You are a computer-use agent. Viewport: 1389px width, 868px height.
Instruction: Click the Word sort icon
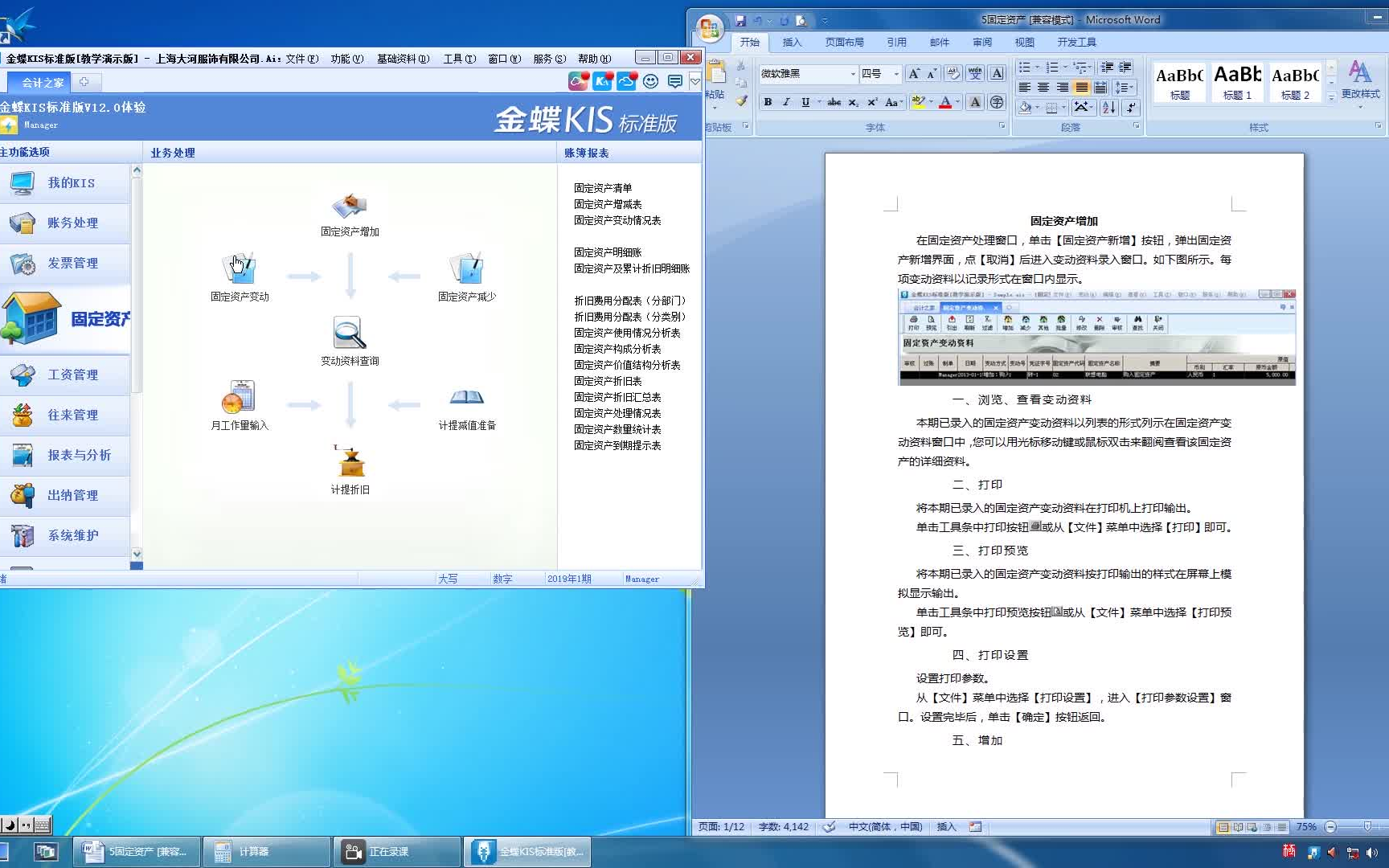click(1108, 107)
